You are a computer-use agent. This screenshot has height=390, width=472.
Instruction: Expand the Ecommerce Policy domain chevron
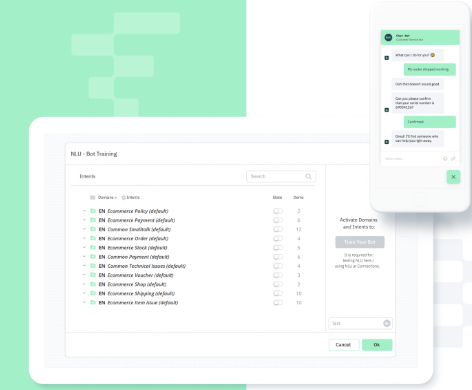click(84, 211)
